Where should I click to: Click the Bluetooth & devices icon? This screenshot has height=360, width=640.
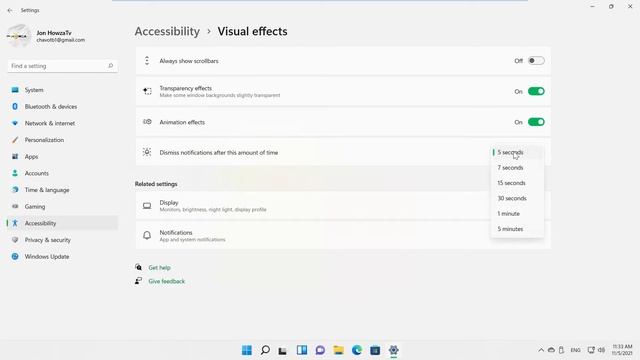15,107
